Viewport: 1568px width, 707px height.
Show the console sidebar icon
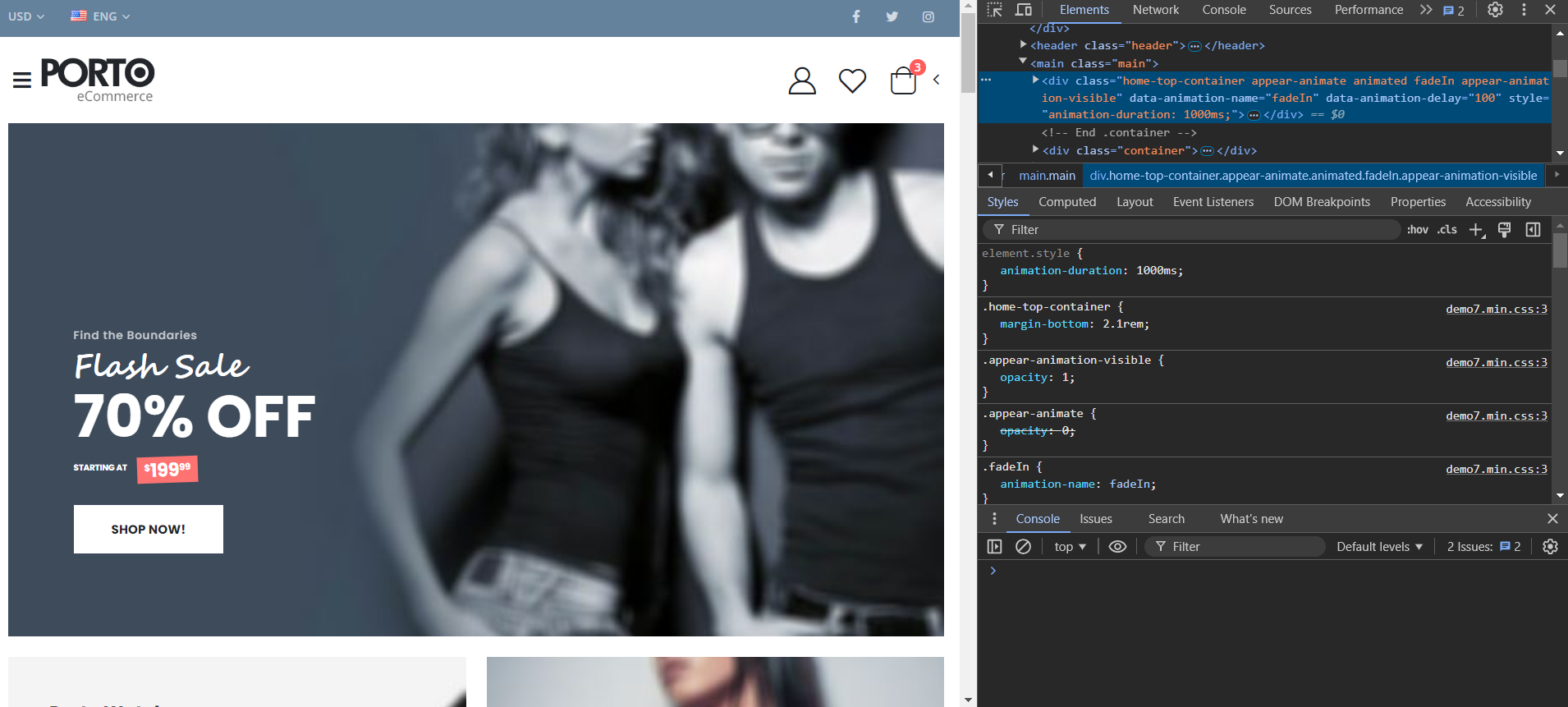[995, 547]
